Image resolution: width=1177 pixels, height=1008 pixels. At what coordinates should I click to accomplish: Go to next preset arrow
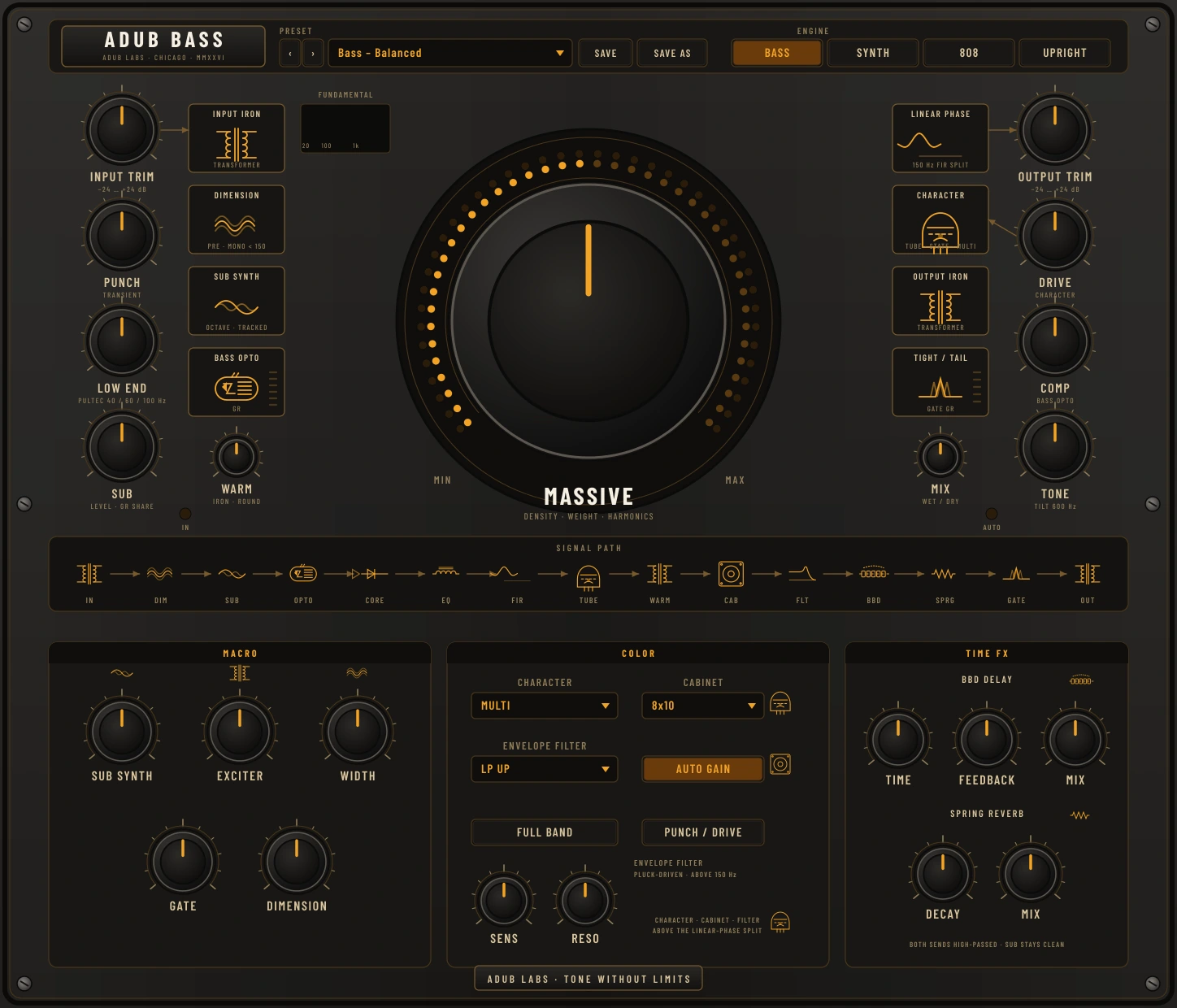coord(313,54)
